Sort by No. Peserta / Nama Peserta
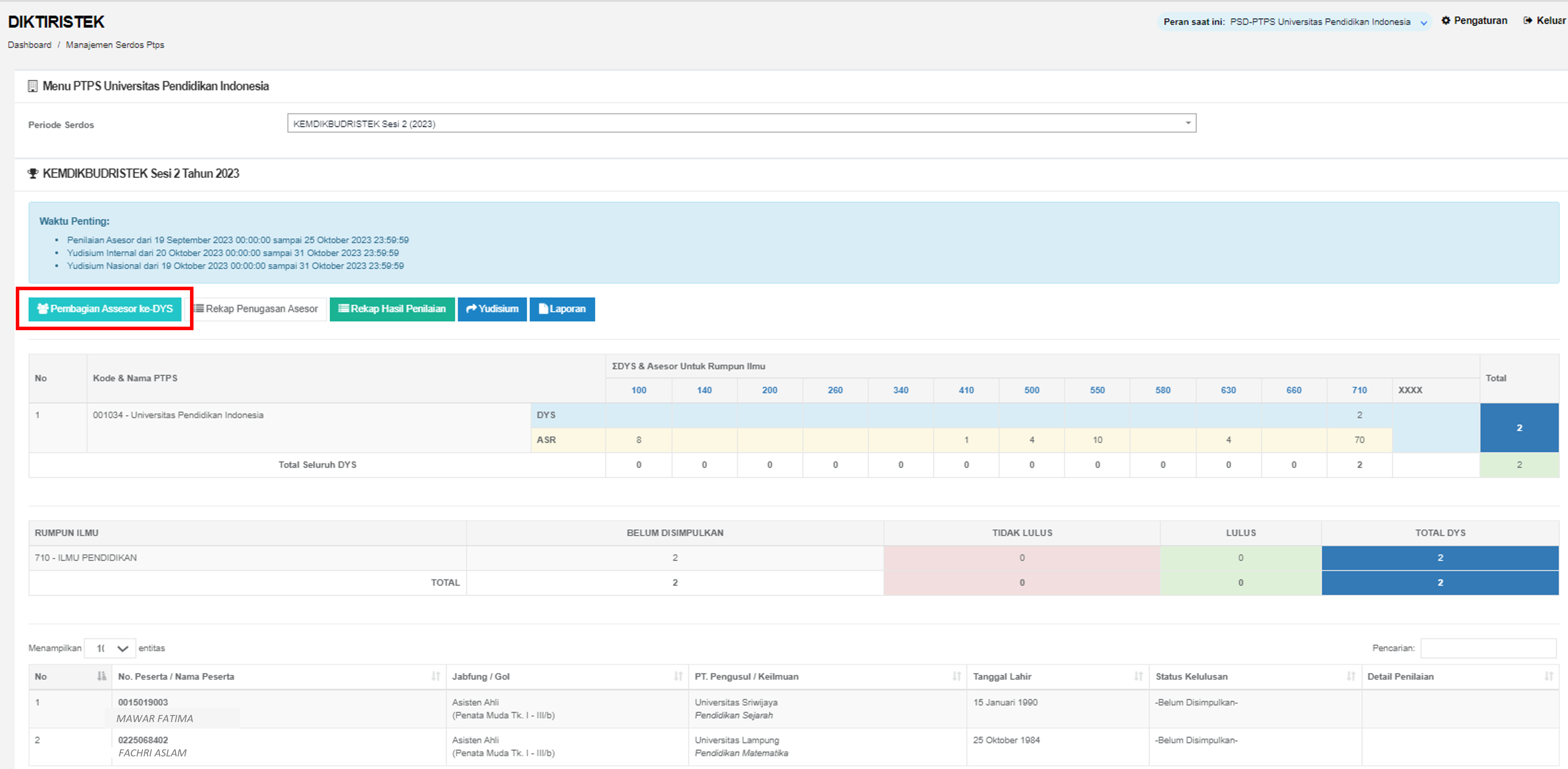The width and height of the screenshot is (1568, 769). coord(279,676)
